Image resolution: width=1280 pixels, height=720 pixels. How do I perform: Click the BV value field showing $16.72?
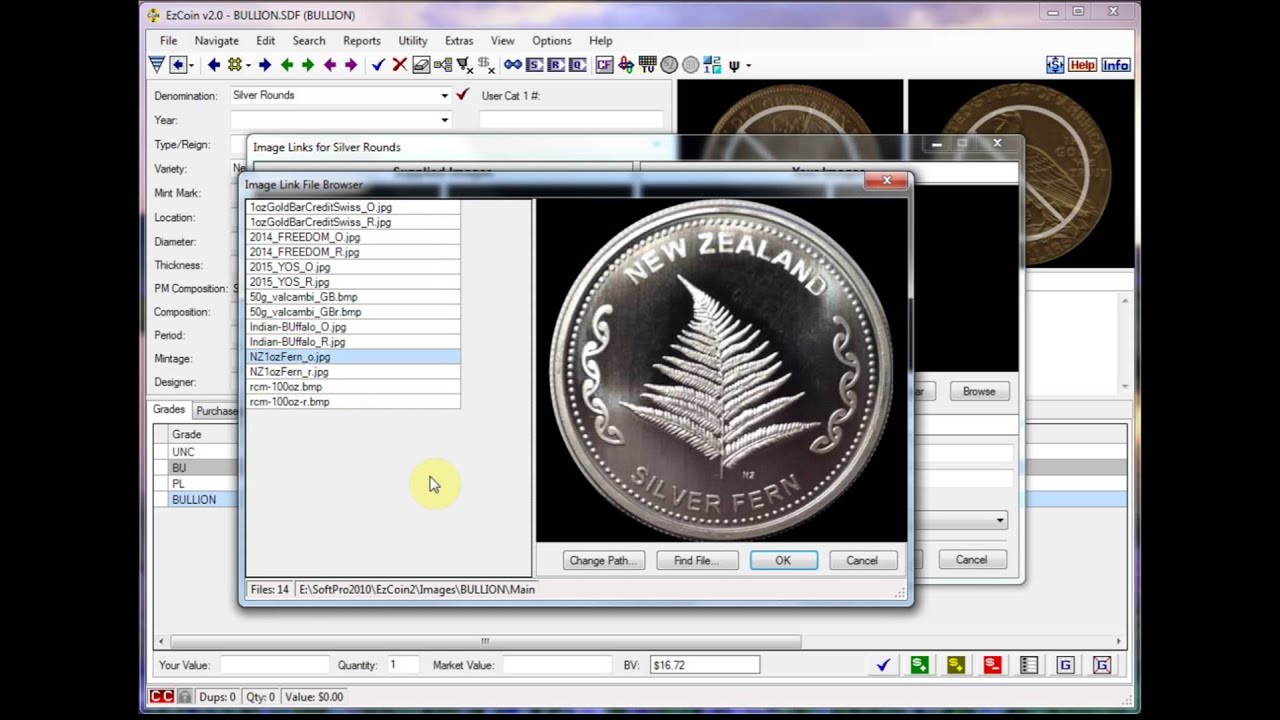704,665
